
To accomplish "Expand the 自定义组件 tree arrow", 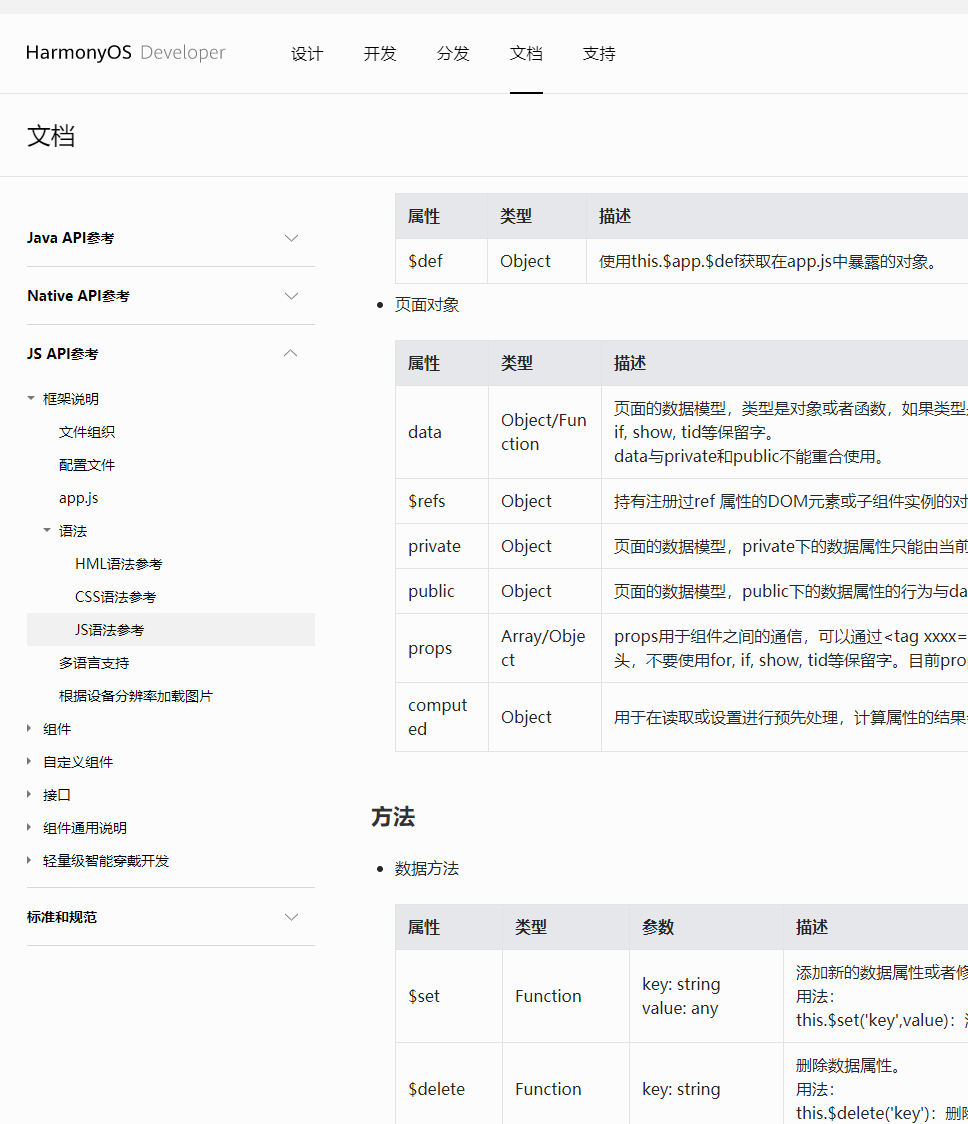I will (29, 761).
